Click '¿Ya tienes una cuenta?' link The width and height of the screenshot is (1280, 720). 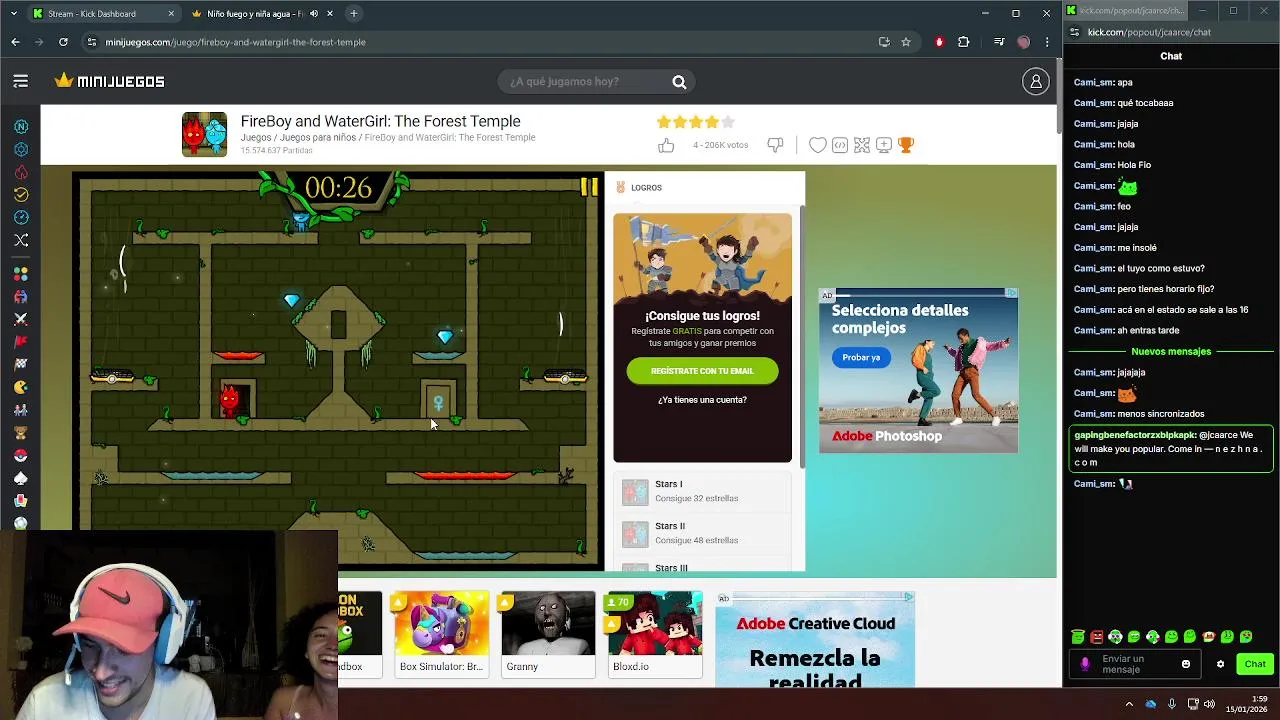pyautogui.click(x=702, y=400)
